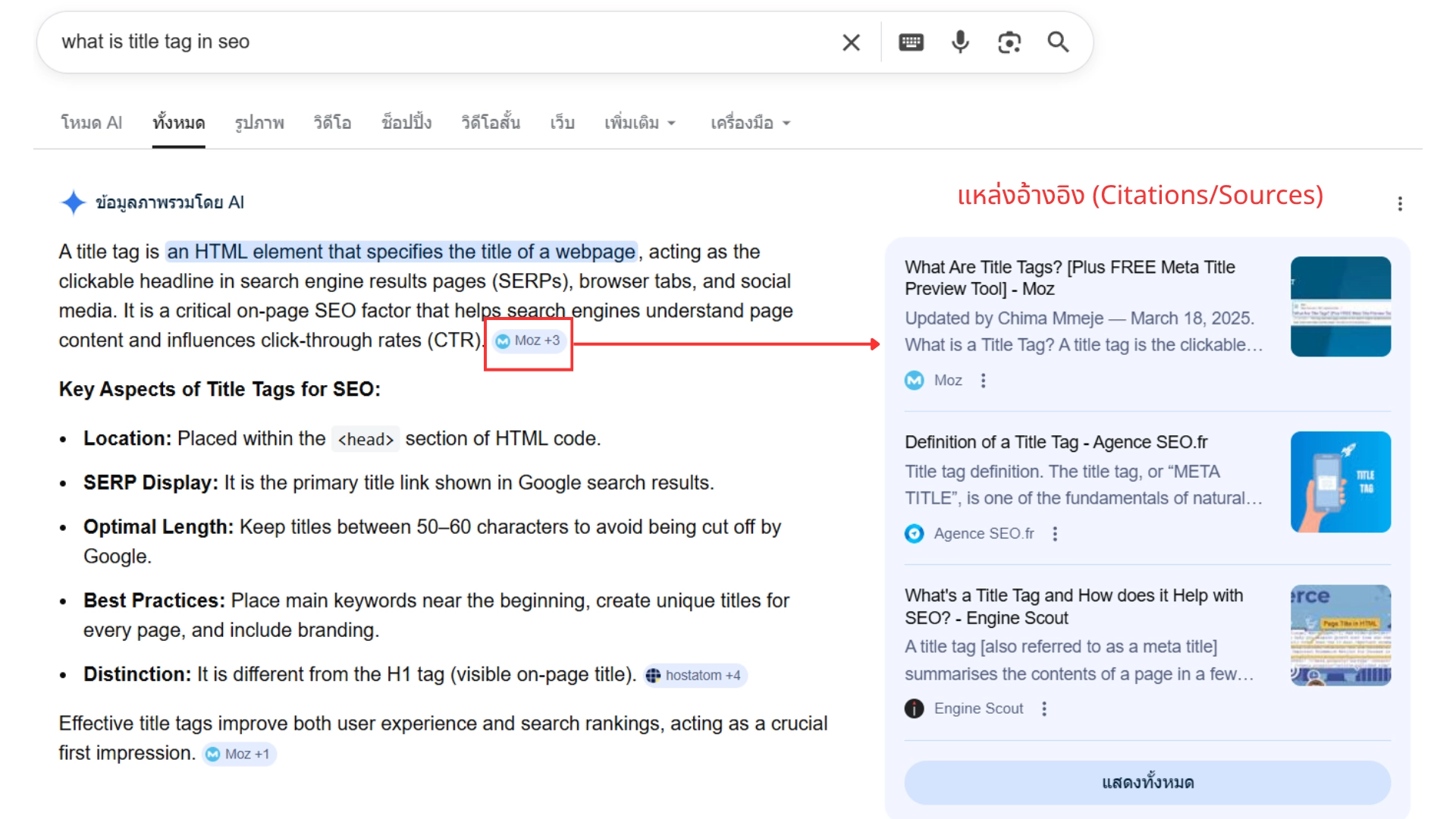The image size is (1456, 819).
Task: Open the Engine Scout article thumbnail
Action: pos(1341,635)
